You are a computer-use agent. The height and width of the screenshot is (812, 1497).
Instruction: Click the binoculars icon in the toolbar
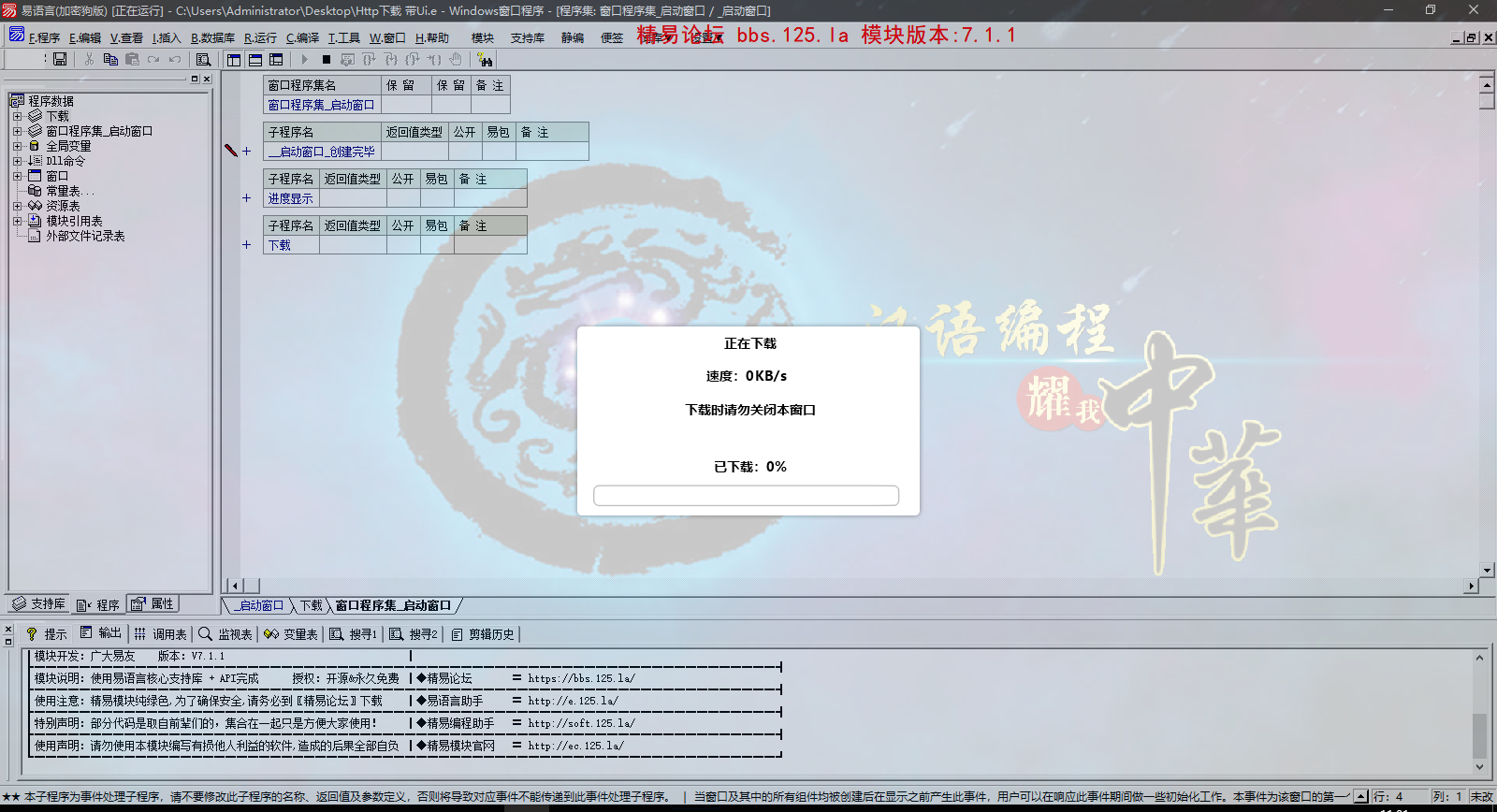(x=485, y=59)
